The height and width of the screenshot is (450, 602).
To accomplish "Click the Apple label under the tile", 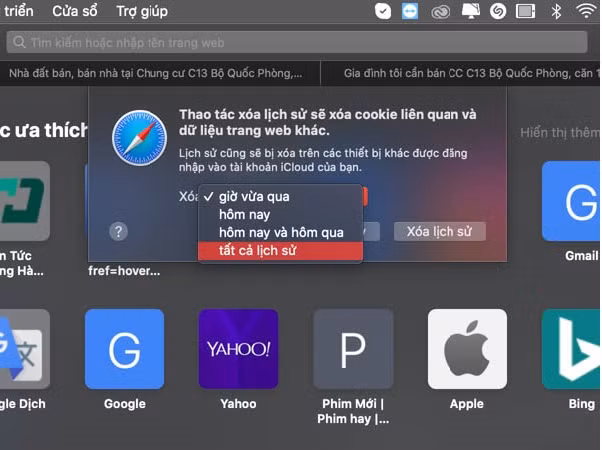I will pos(467,404).
